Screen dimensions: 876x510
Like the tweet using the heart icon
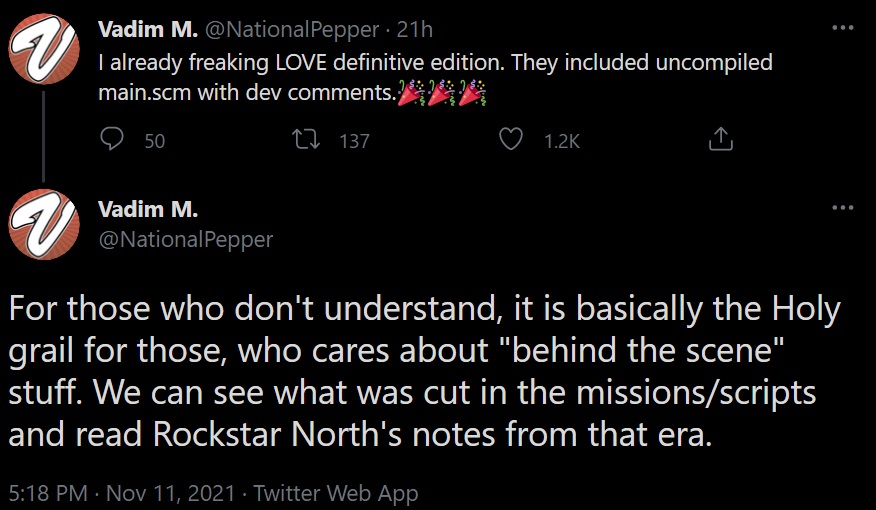click(x=511, y=140)
